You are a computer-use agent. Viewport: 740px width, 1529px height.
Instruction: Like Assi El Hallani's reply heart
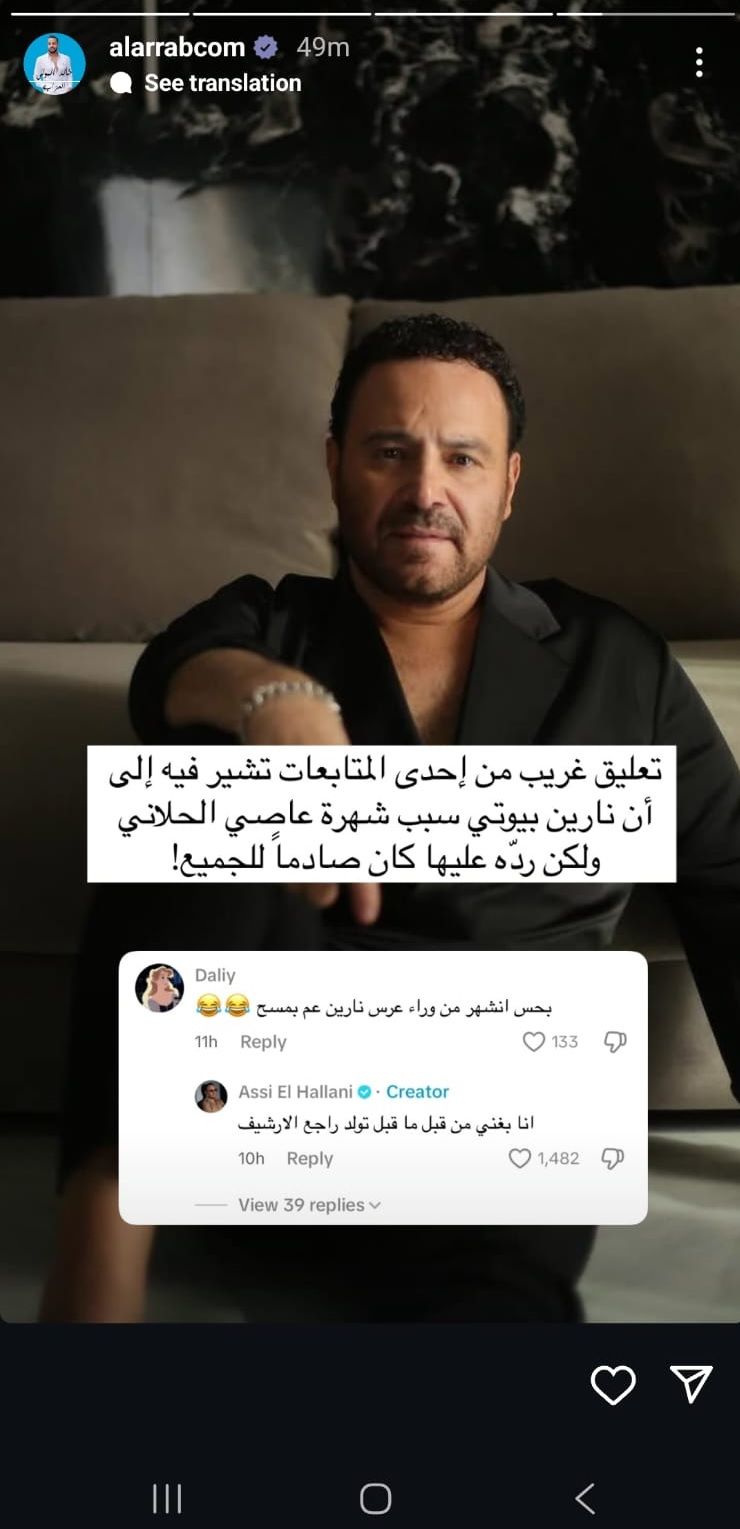(x=520, y=1158)
